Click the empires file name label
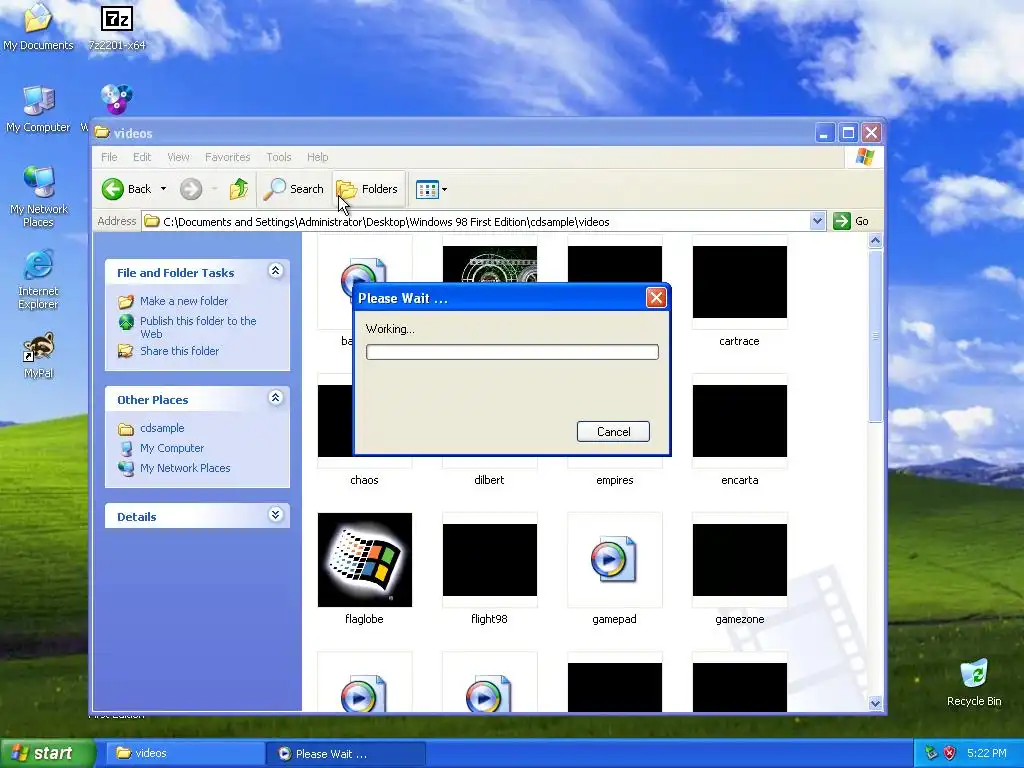Screen dimensions: 1024x768 tap(615, 480)
